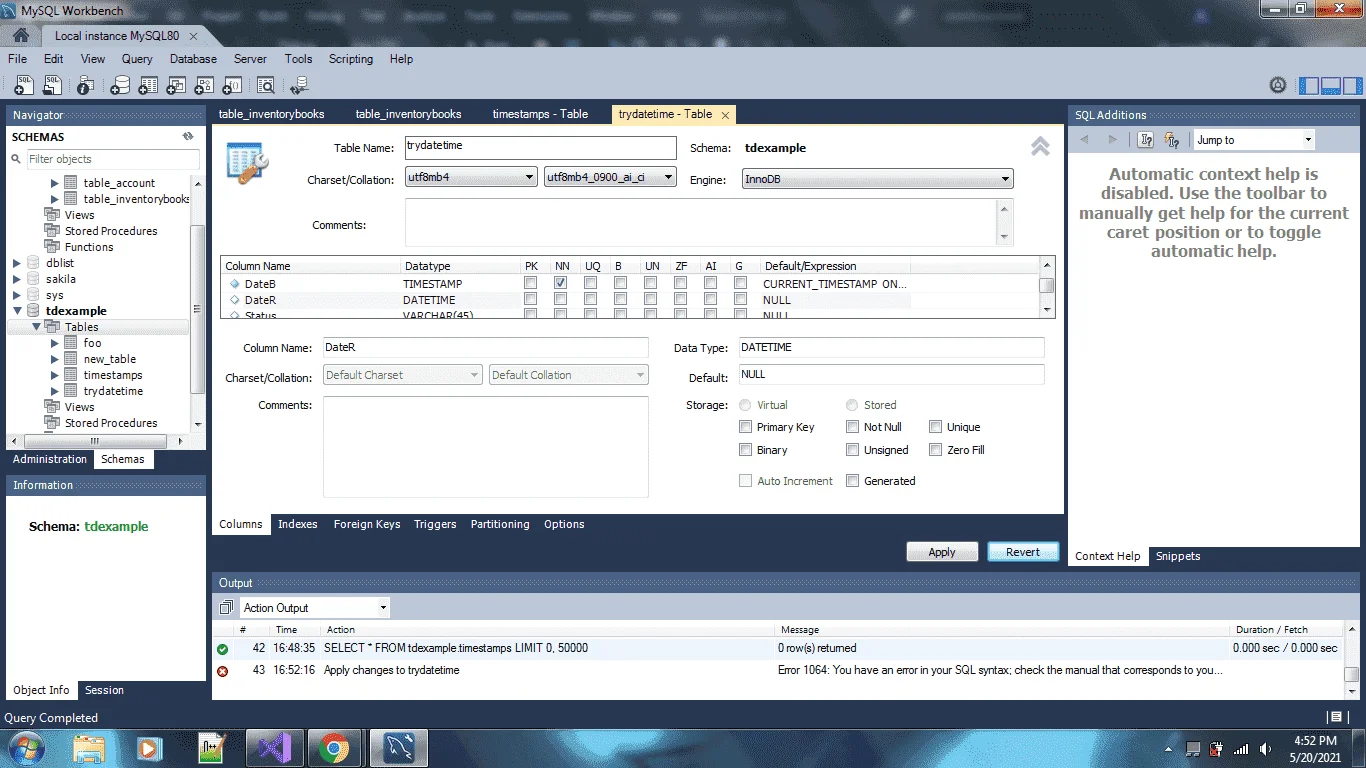Search table data toolbar icon

coord(266,86)
